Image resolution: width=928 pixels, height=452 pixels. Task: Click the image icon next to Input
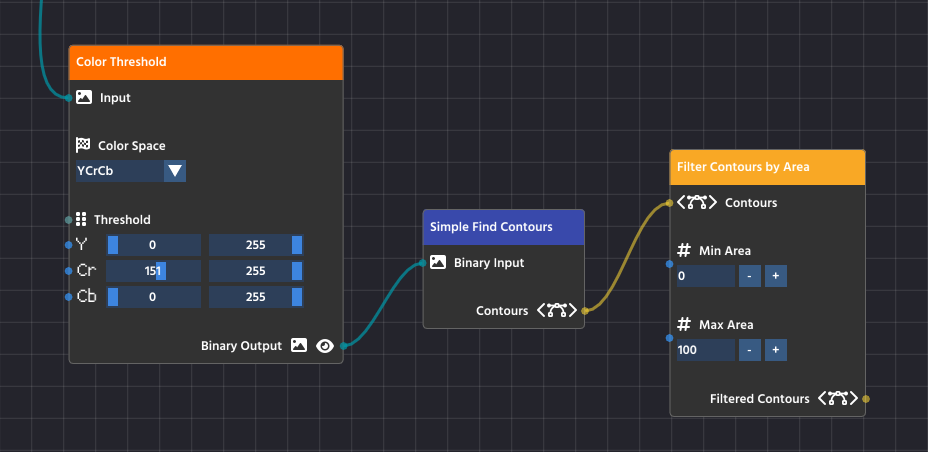(x=85, y=98)
